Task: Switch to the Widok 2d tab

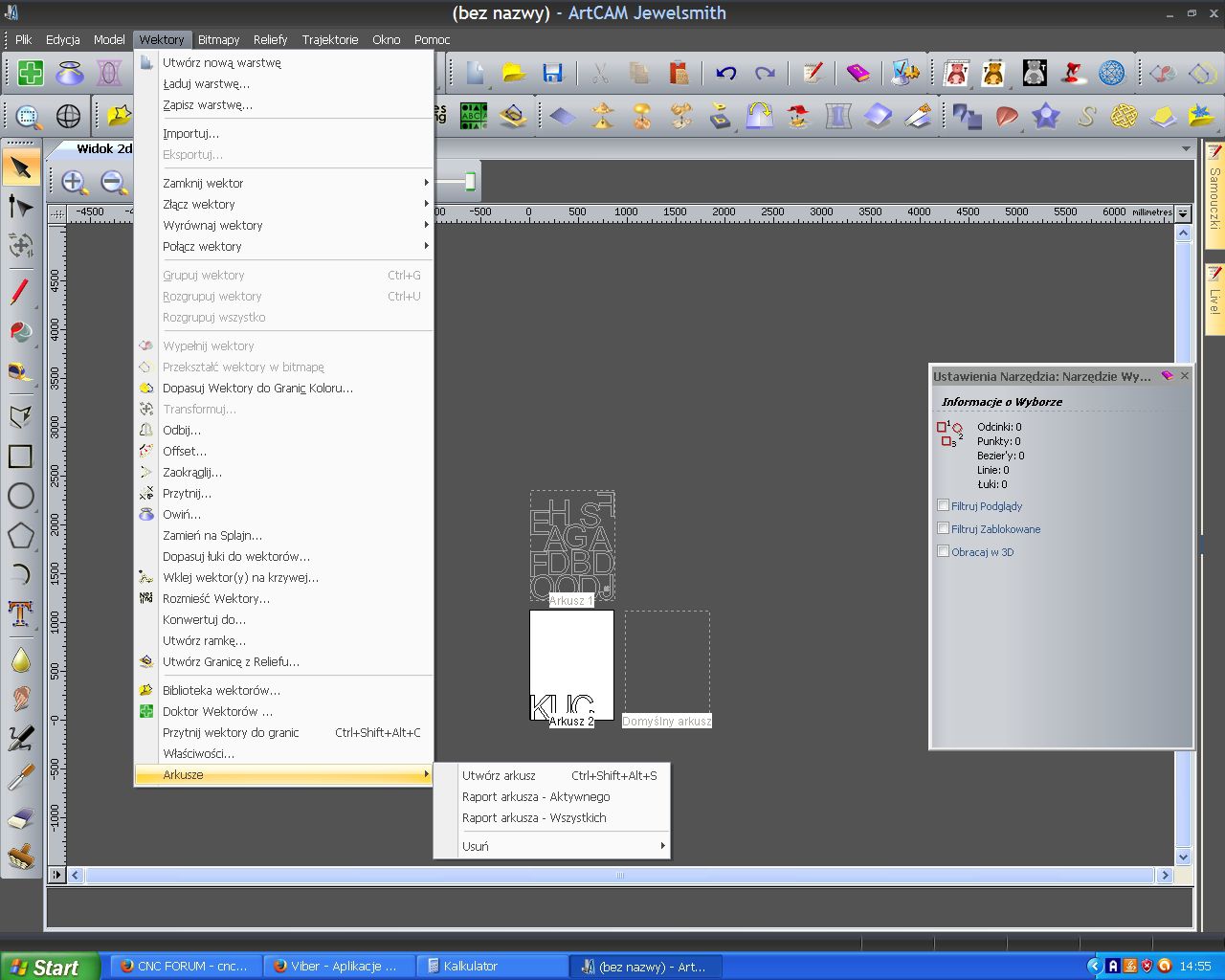Action: [103, 148]
